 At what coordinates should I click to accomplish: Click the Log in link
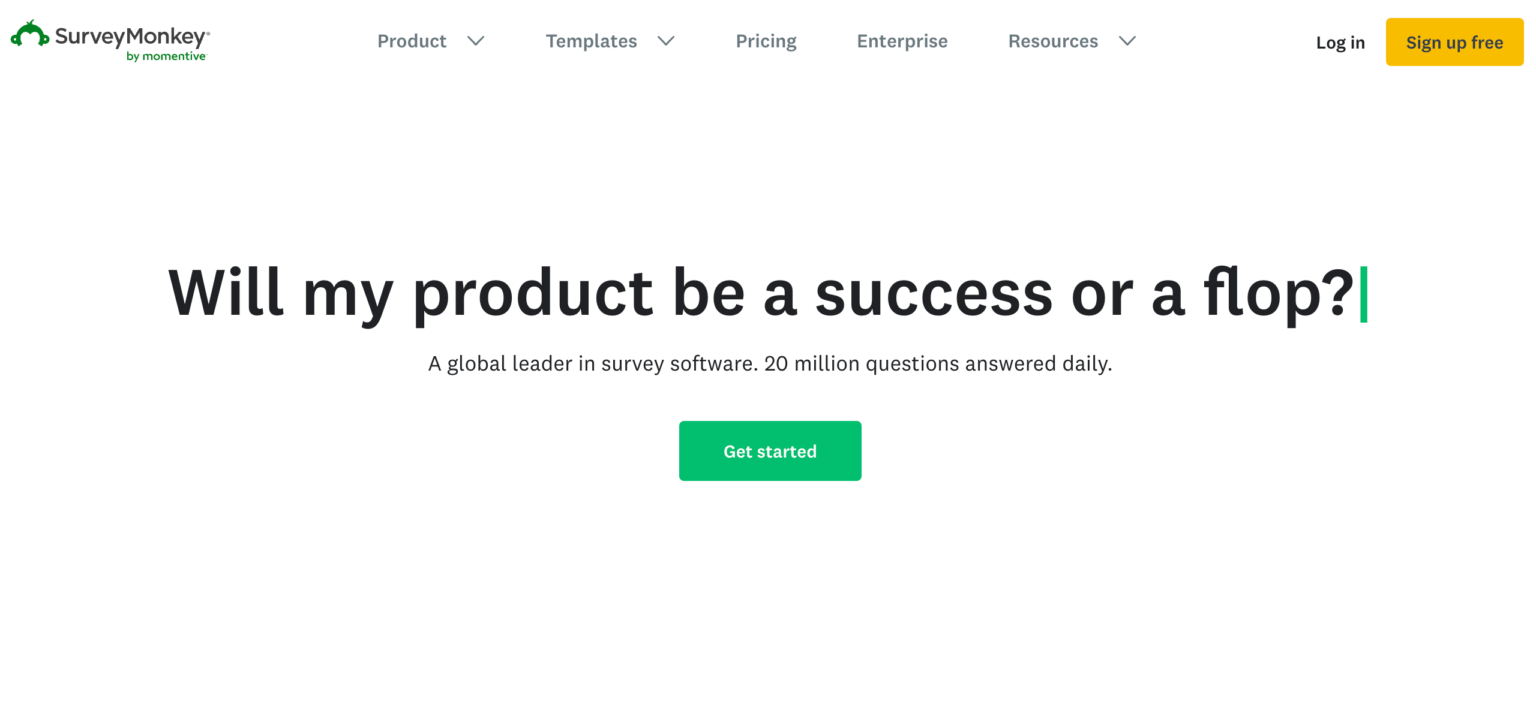pyautogui.click(x=1340, y=42)
